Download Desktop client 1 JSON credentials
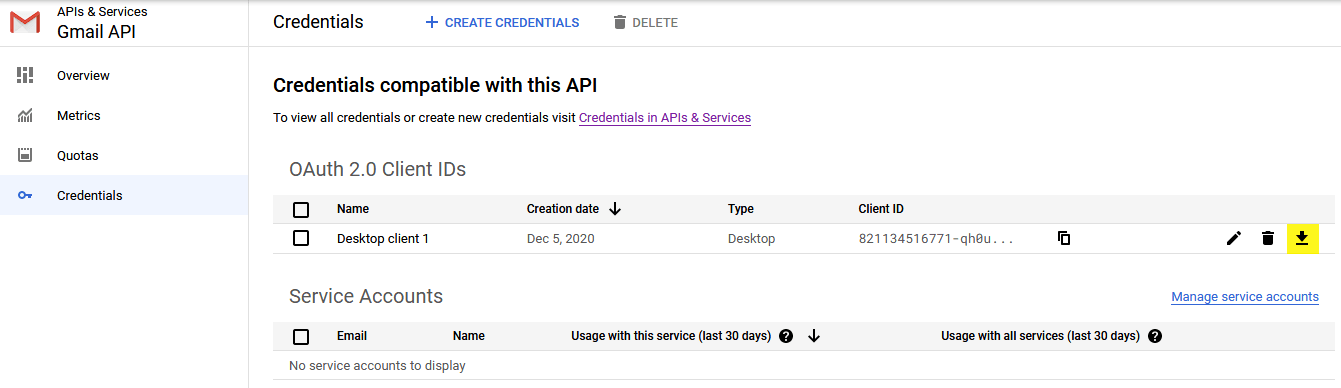1341x388 pixels. [1303, 238]
